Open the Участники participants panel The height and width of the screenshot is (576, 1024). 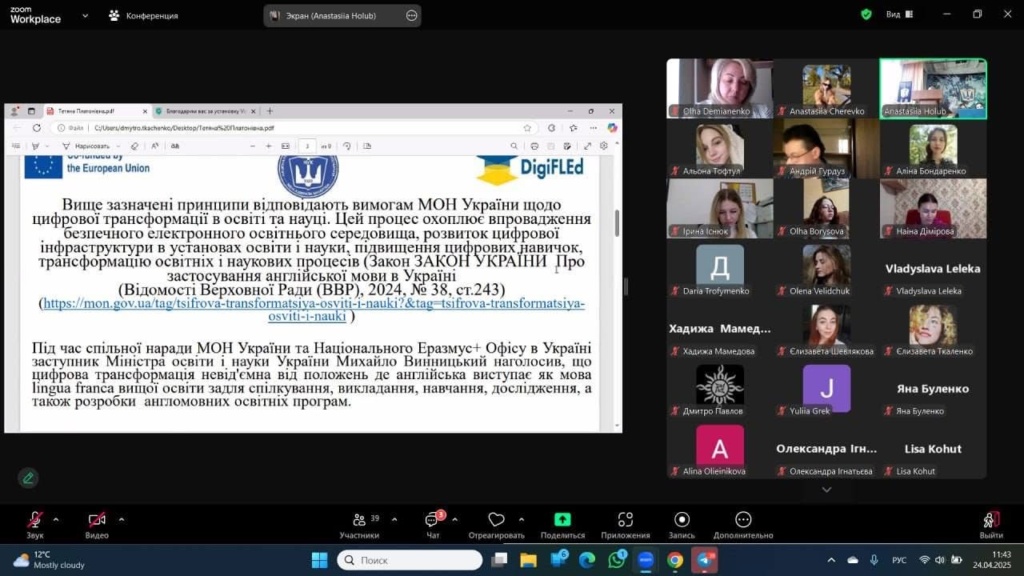[359, 524]
